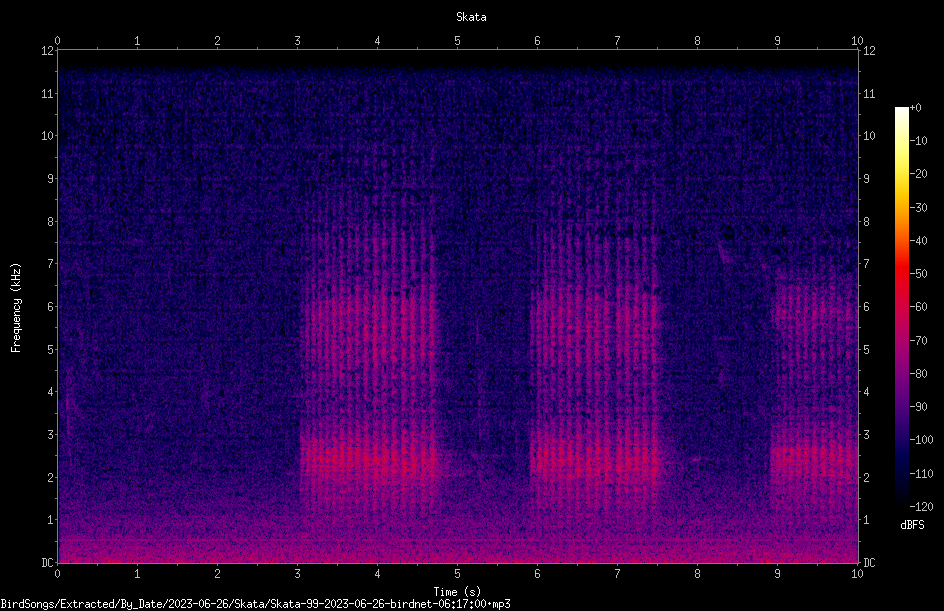Click the "-110" value on the color scale
The image size is (944, 611).
click(921, 474)
